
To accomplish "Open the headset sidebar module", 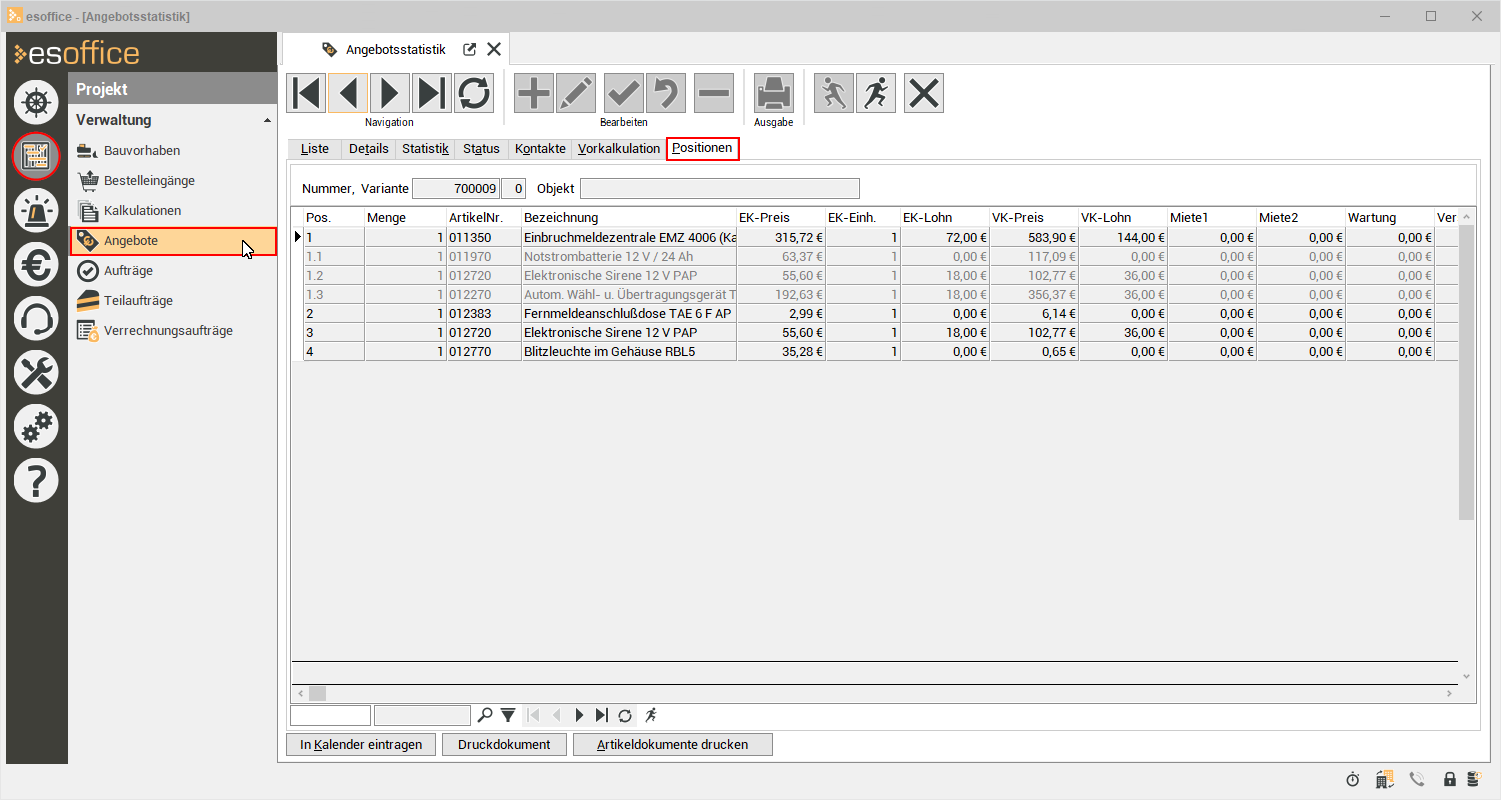I will click(x=36, y=318).
